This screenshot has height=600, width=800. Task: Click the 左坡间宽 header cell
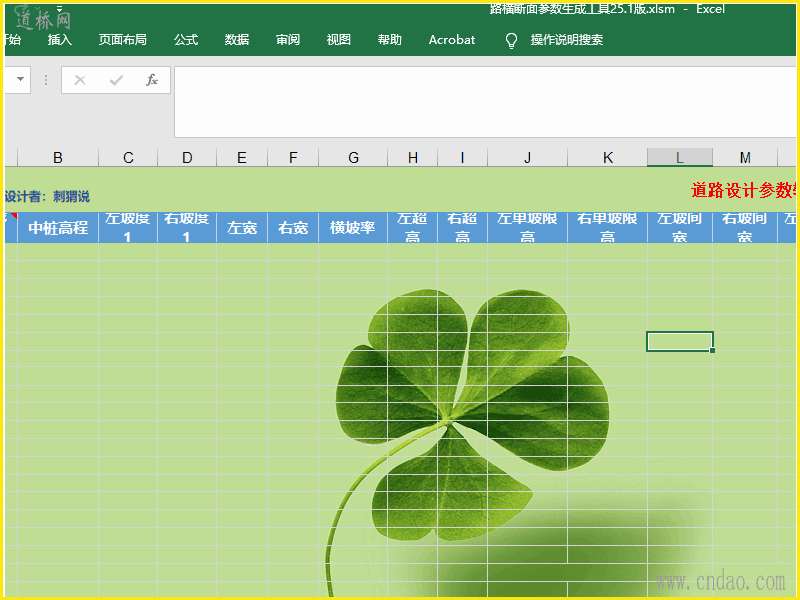pos(680,228)
